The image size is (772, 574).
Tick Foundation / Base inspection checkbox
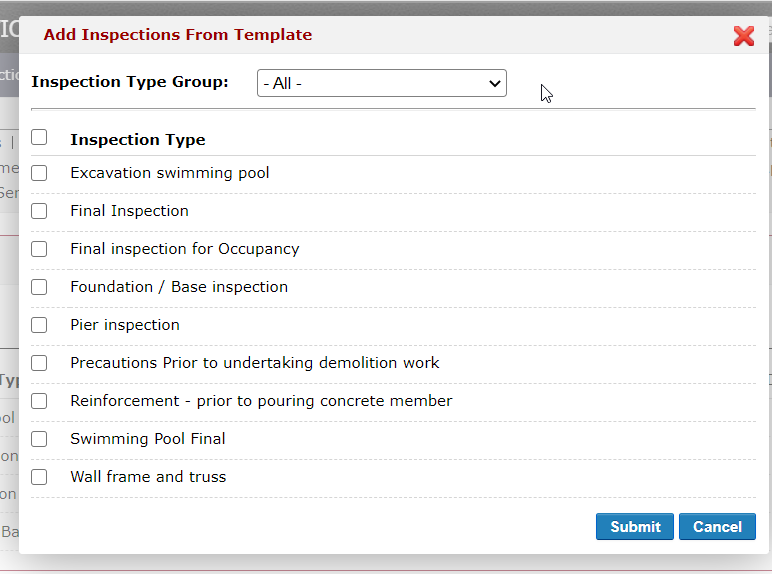(39, 287)
